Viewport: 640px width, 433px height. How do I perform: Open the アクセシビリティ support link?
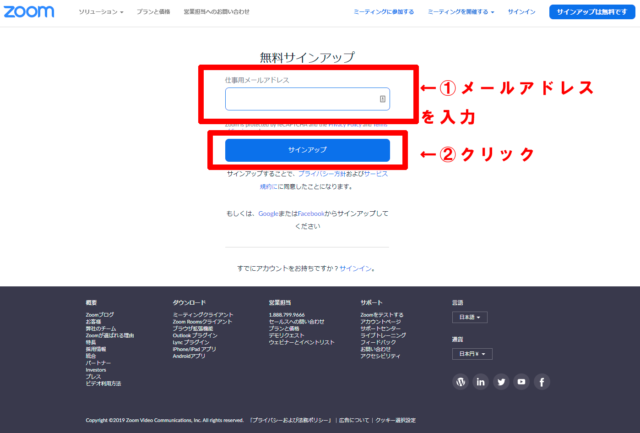[x=380, y=356]
